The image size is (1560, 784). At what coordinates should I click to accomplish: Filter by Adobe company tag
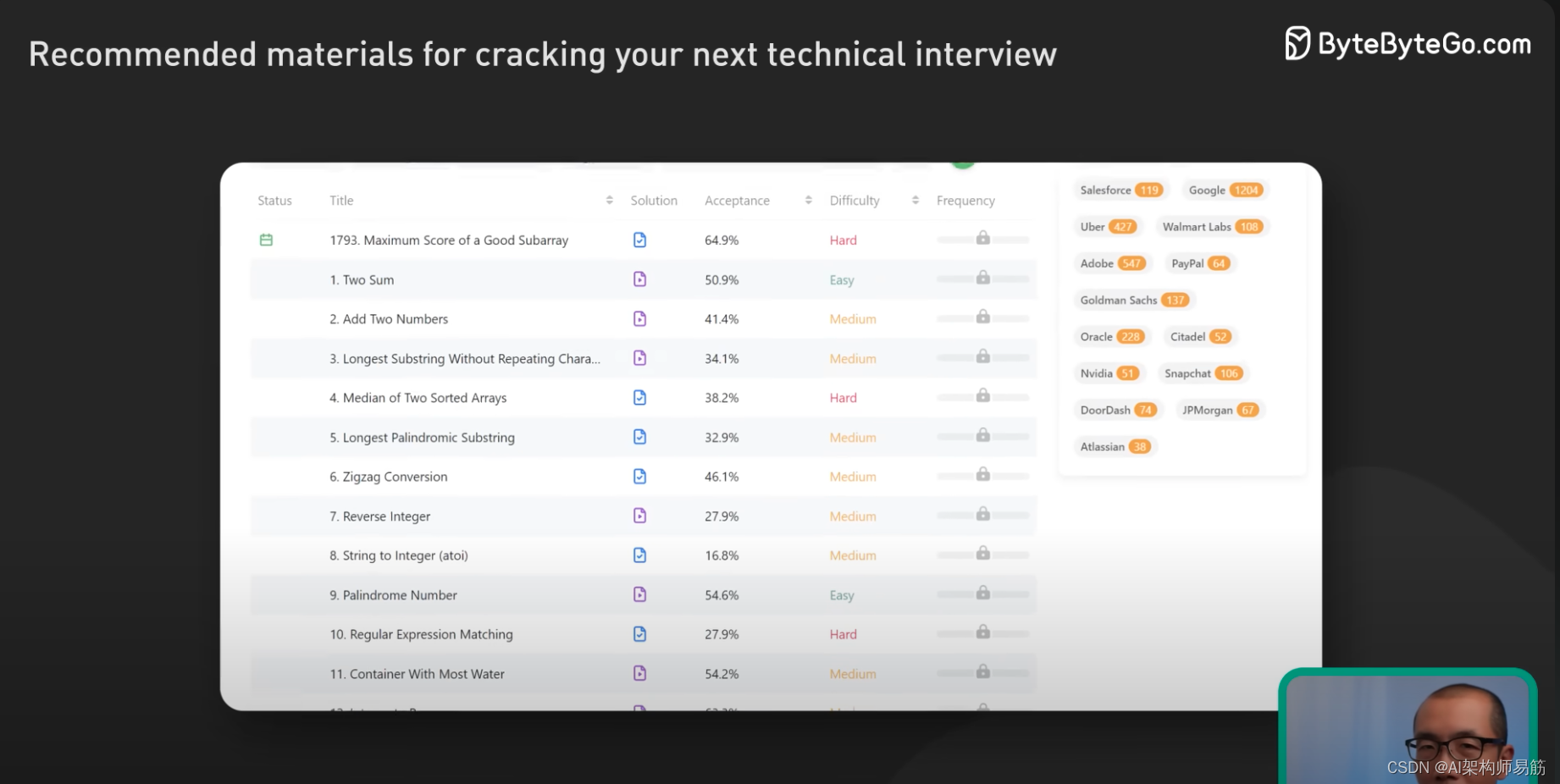tap(1113, 263)
